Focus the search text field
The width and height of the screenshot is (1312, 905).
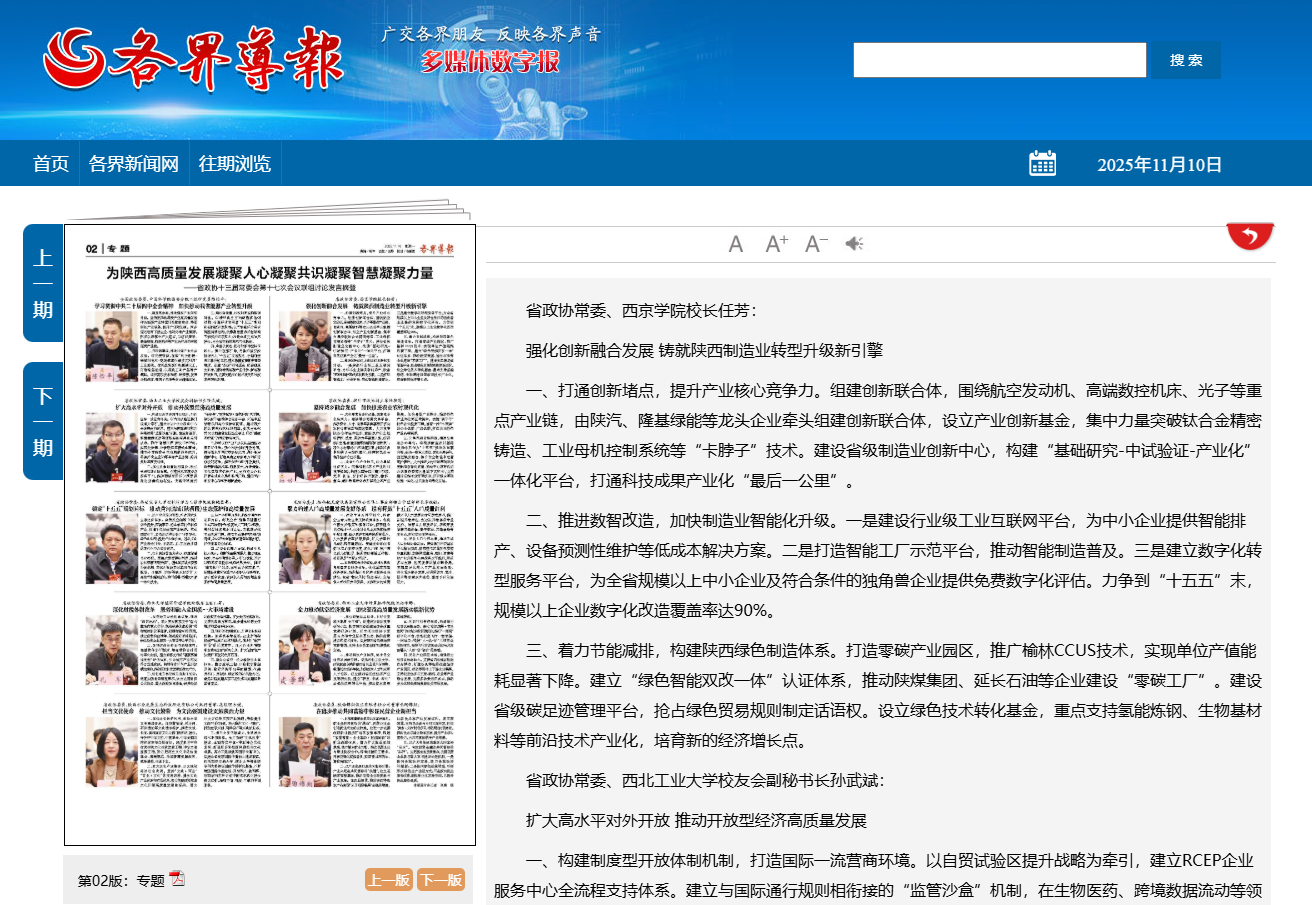(999, 60)
